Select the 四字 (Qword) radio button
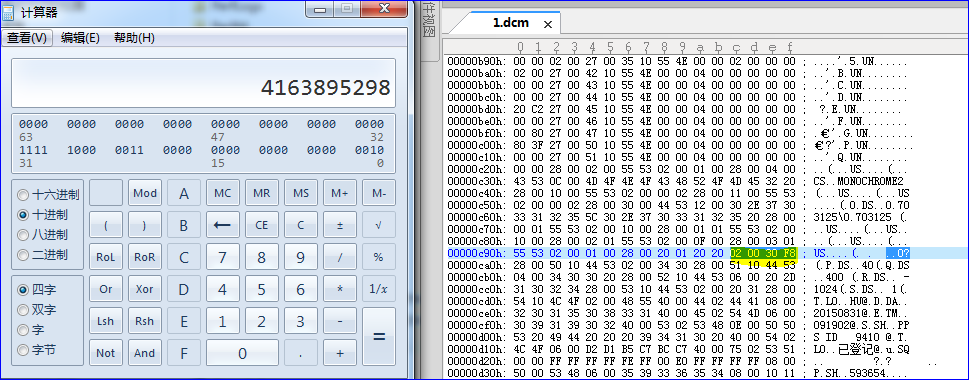This screenshot has width=969, height=380. click(x=23, y=290)
